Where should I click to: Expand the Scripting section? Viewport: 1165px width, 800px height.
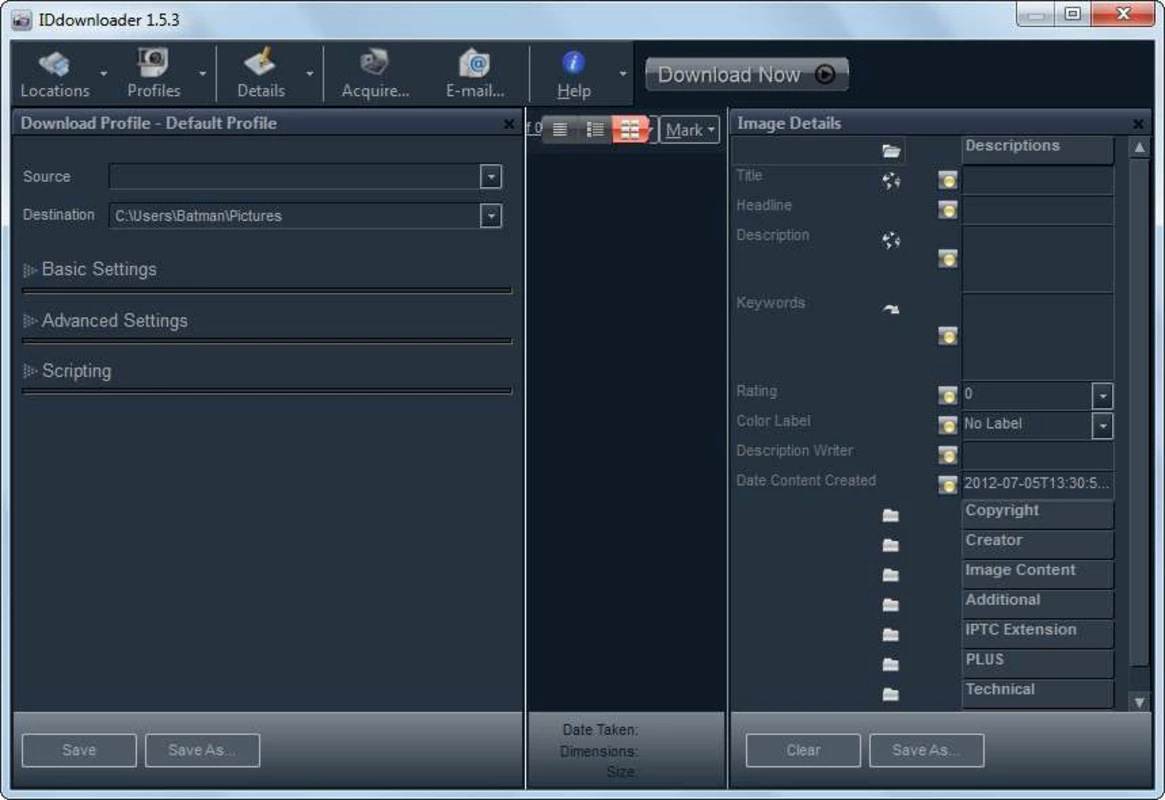coord(68,371)
